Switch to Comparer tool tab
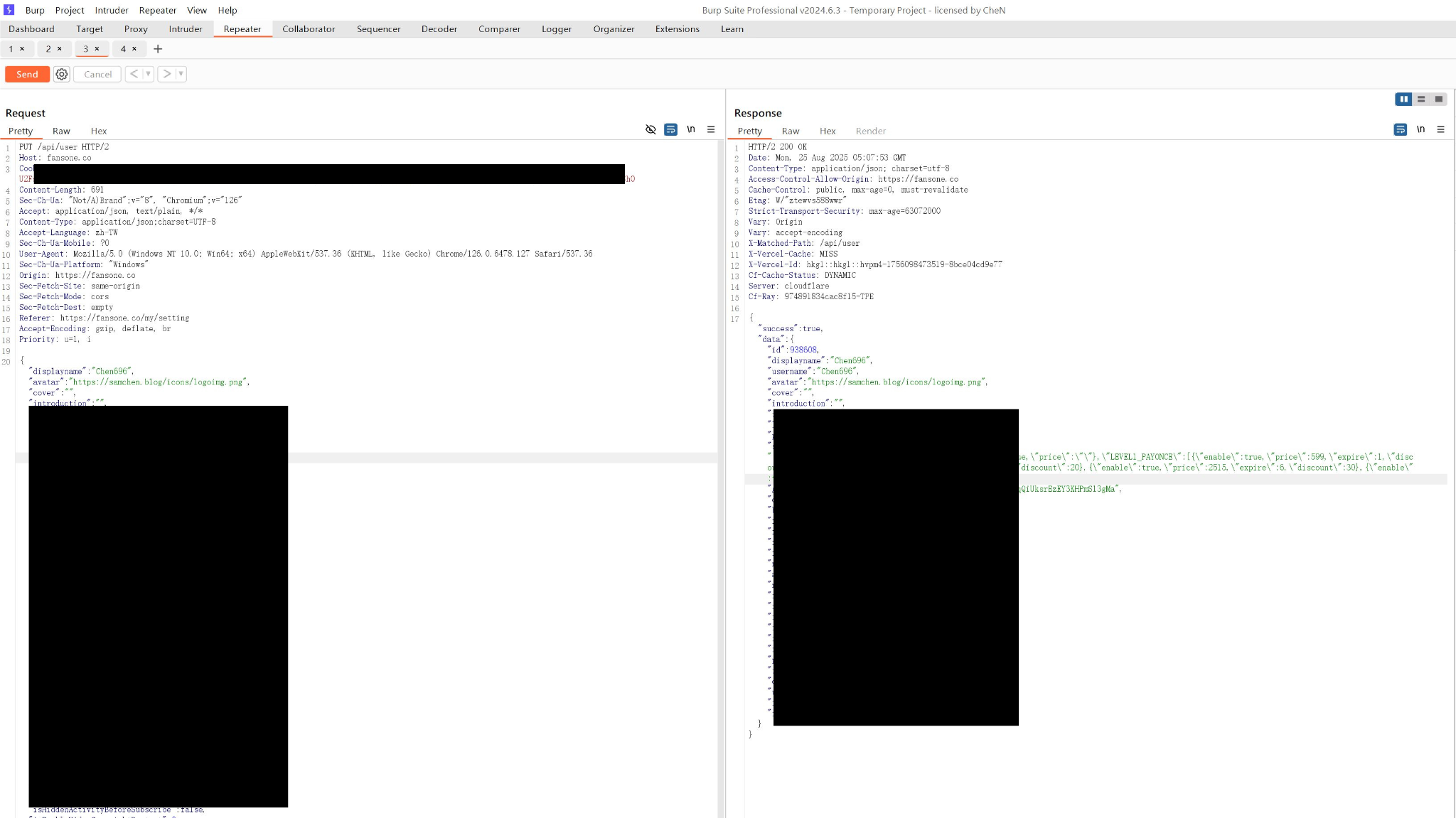The image size is (1456, 818). (499, 29)
